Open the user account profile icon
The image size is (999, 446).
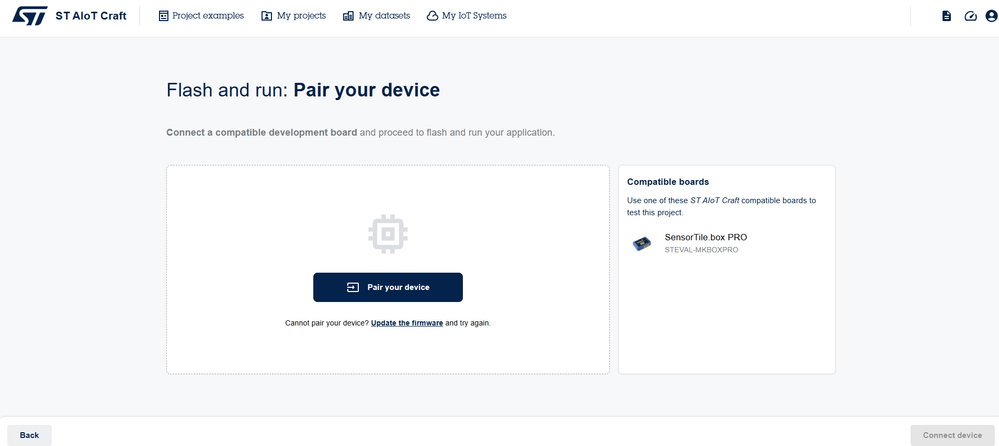click(991, 16)
